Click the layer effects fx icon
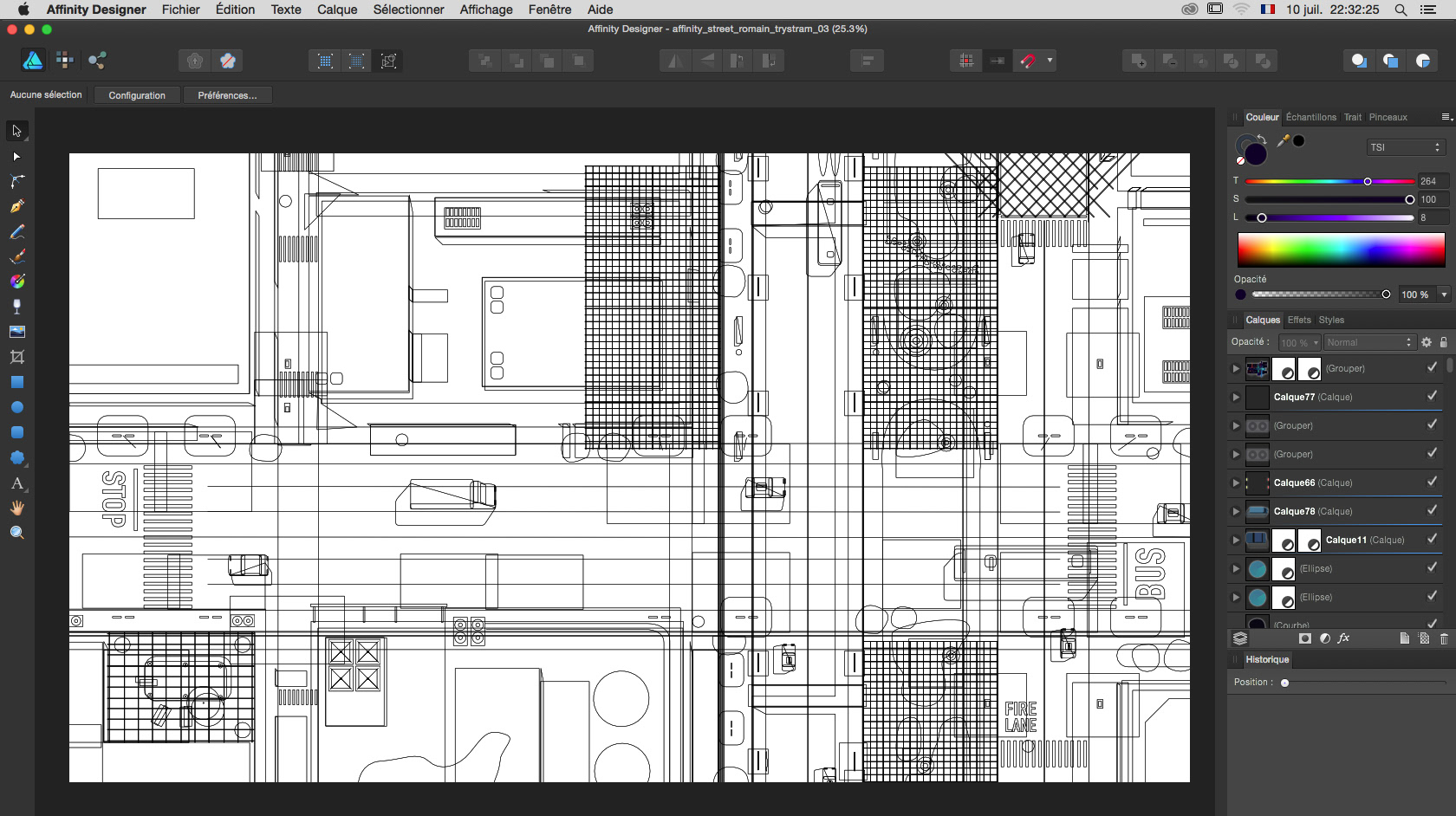 (1344, 638)
